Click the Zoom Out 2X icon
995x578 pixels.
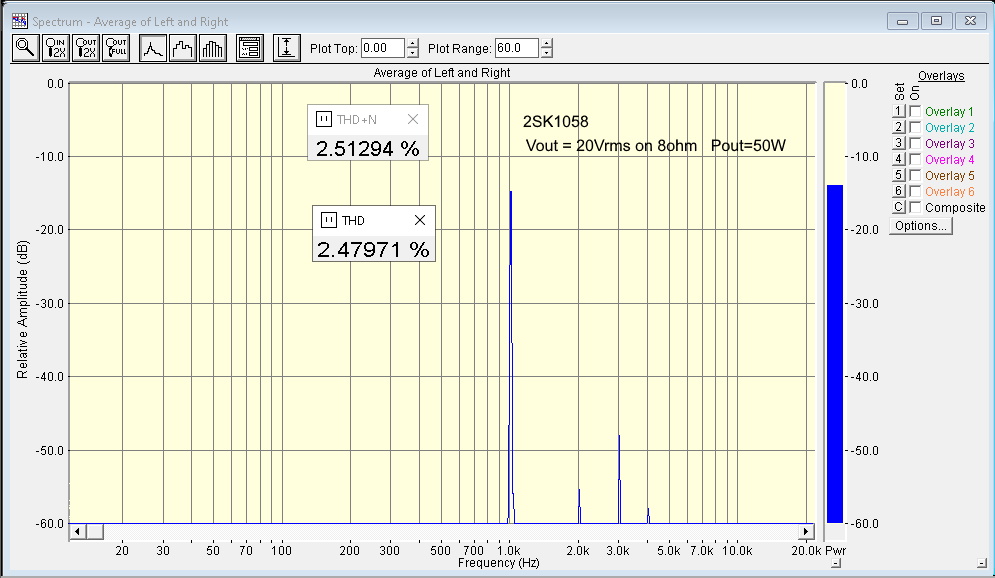86,48
